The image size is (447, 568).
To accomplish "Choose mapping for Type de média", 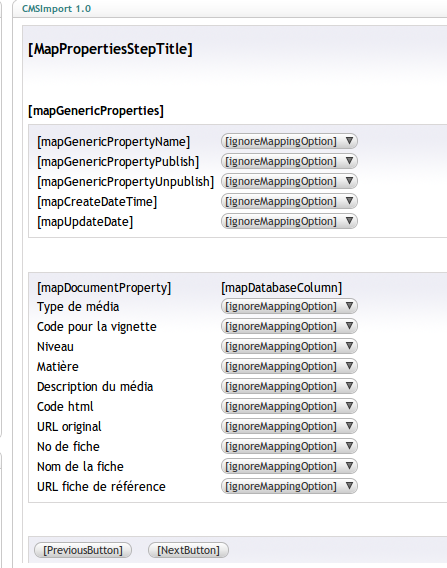I will [289, 306].
